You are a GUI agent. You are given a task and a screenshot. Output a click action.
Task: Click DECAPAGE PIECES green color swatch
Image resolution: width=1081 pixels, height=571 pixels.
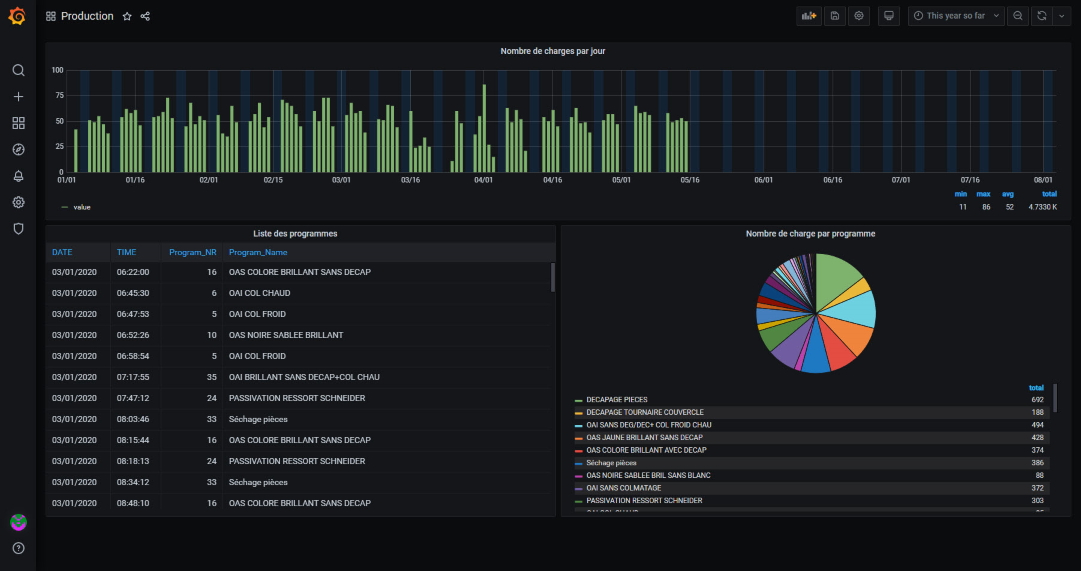tap(579, 400)
